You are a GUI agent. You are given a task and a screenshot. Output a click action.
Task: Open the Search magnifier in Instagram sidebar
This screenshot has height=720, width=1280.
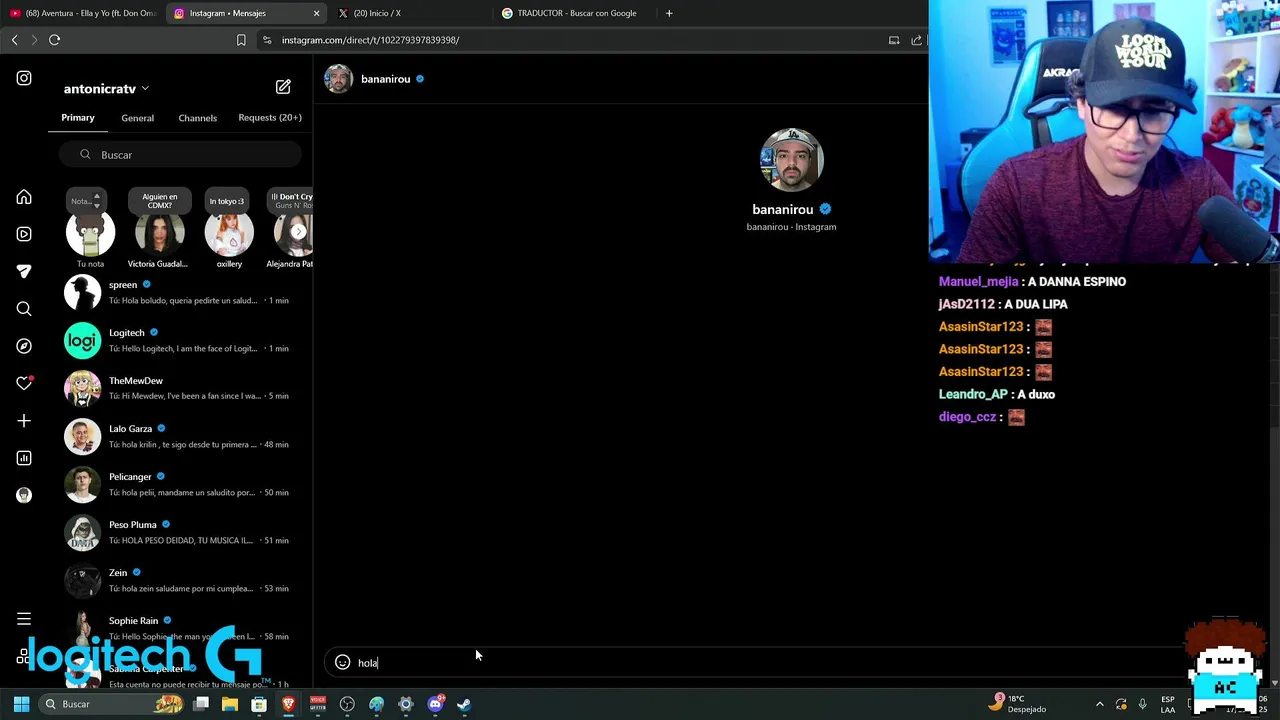(24, 309)
